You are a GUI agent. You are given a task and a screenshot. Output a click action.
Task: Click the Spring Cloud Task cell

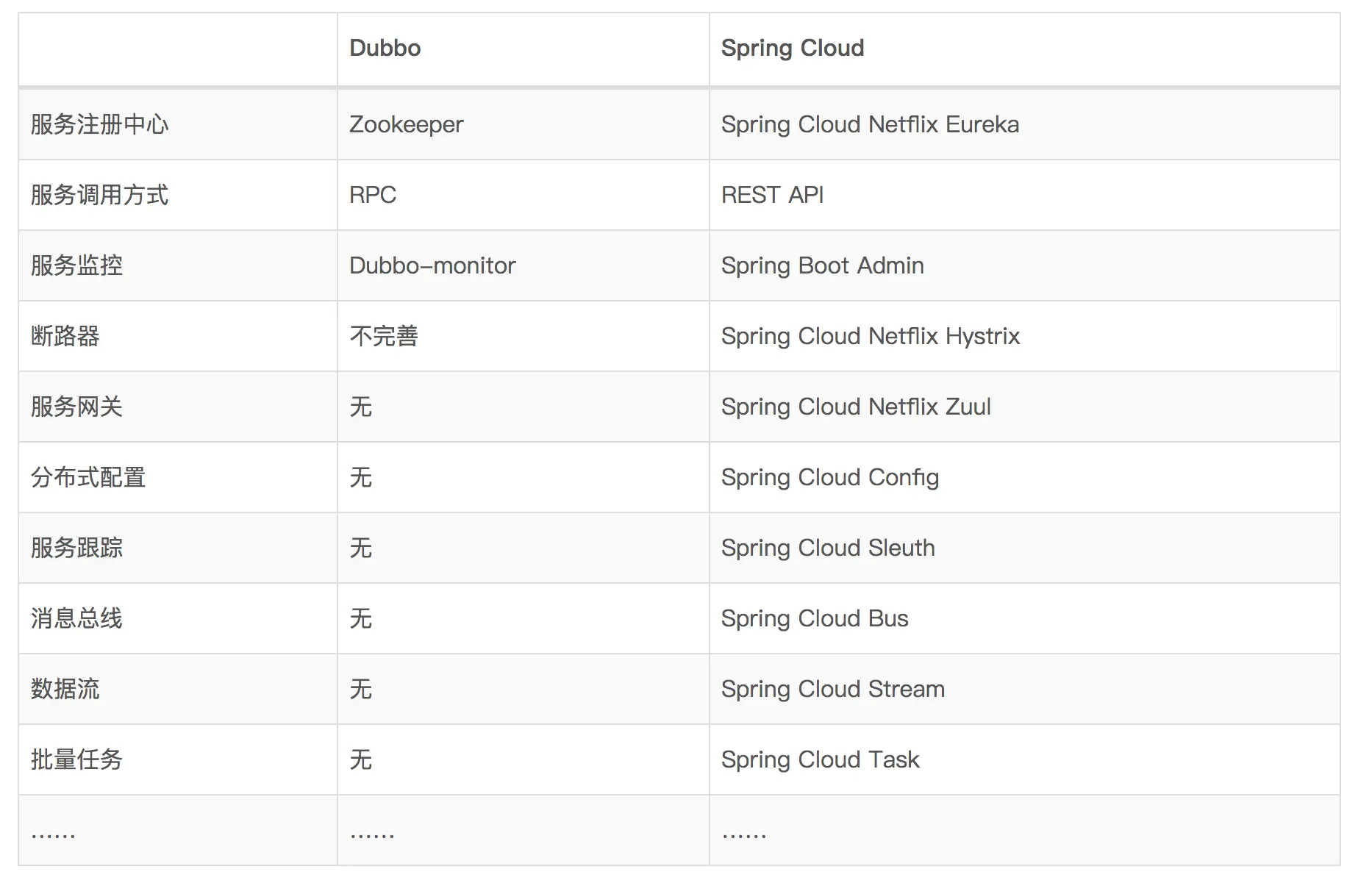(820, 759)
